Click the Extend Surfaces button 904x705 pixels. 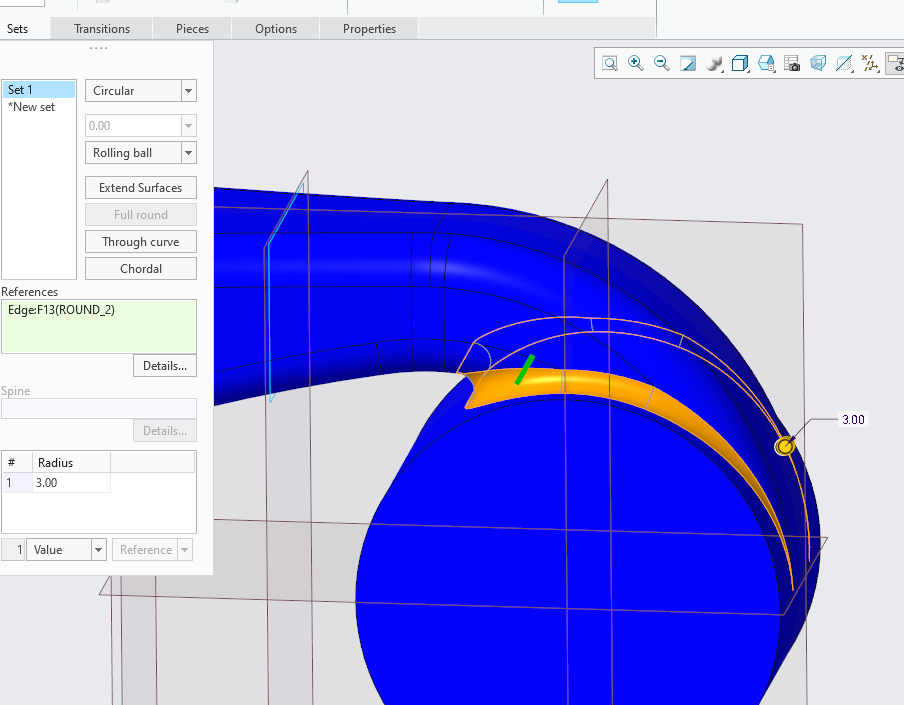pyautogui.click(x=140, y=187)
